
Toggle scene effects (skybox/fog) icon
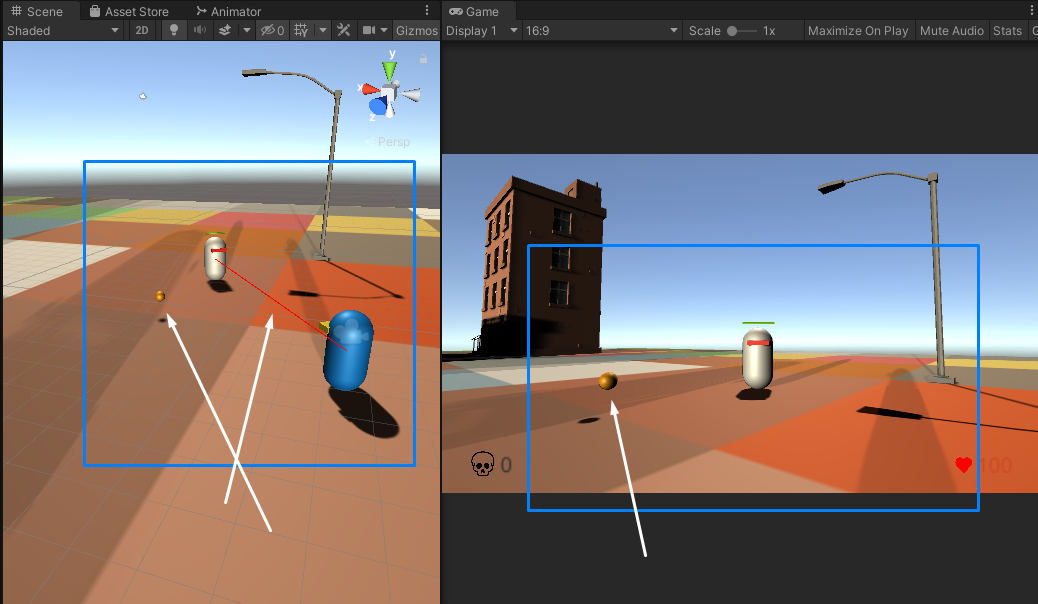point(225,30)
